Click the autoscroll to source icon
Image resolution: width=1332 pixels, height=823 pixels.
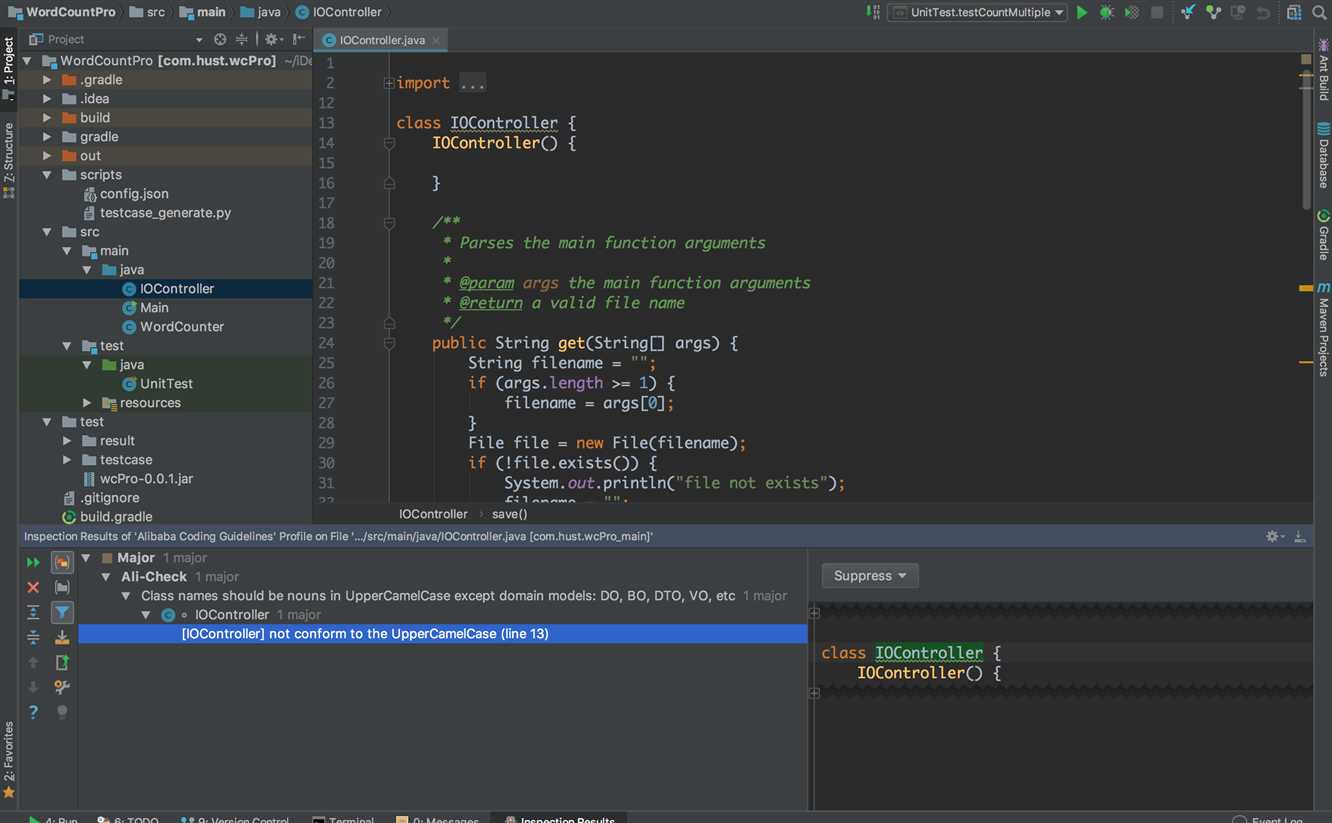(x=62, y=637)
